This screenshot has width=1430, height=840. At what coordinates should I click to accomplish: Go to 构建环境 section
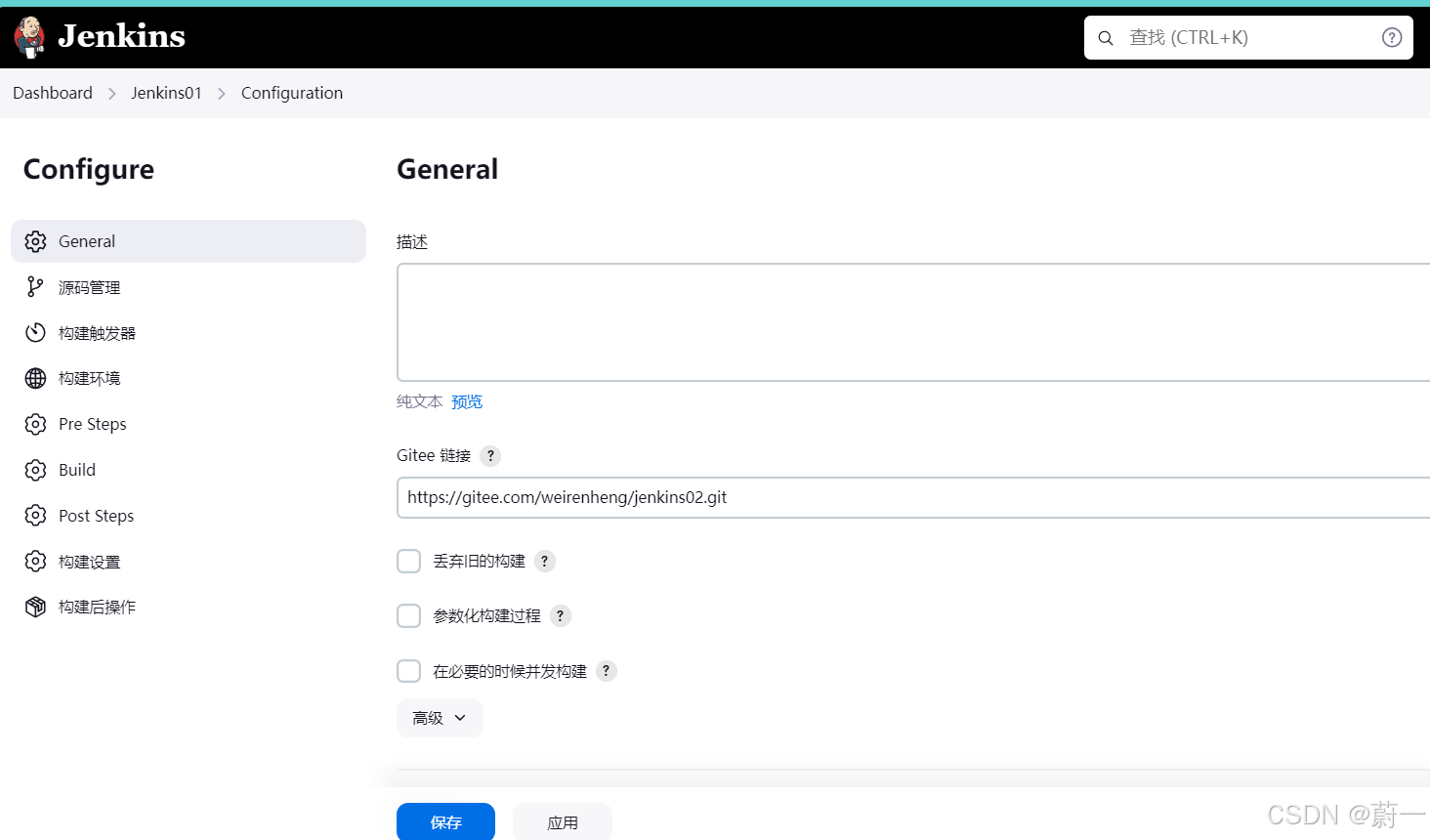click(189, 378)
